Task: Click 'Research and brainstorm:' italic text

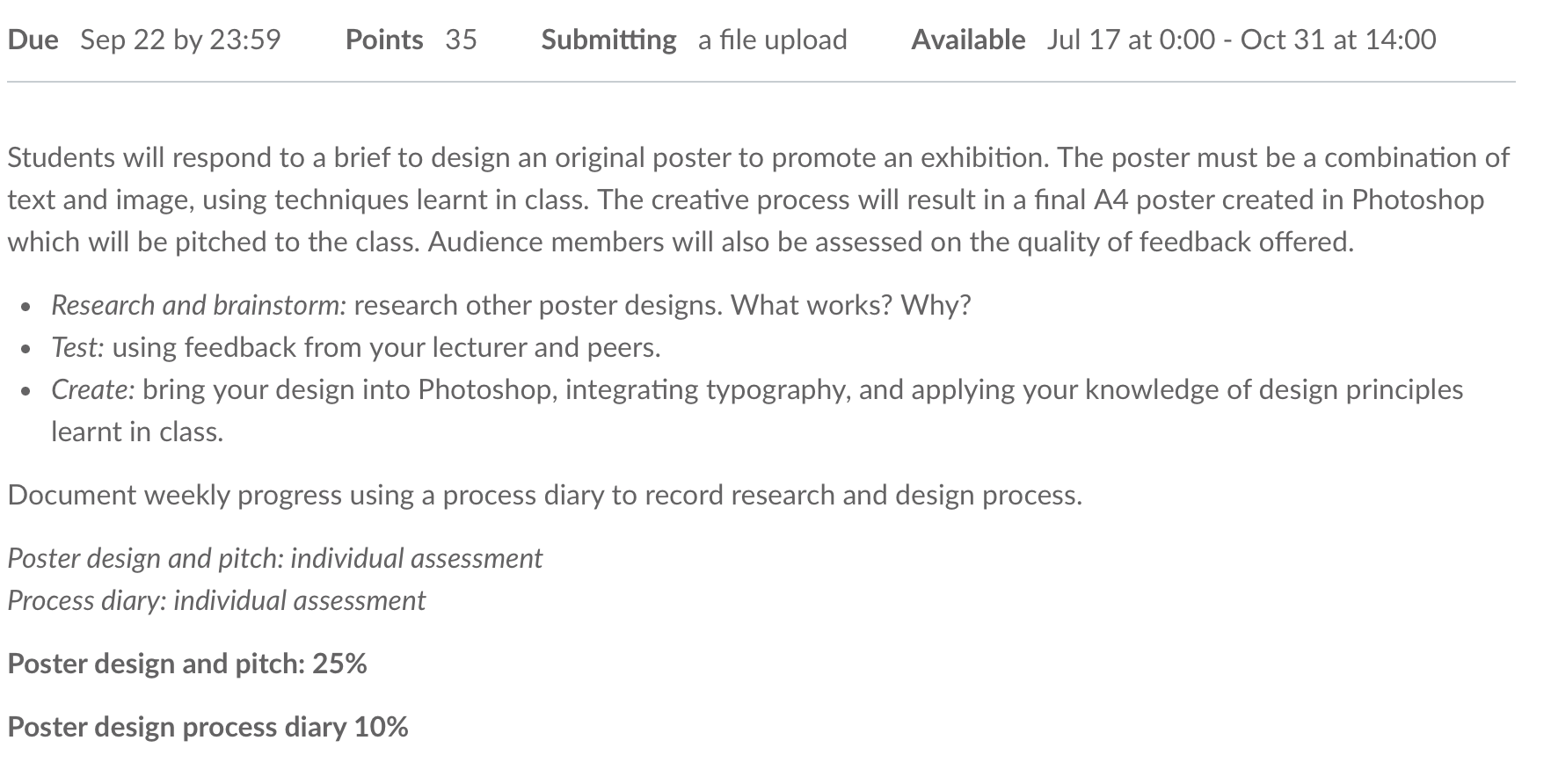Action: pos(200,305)
